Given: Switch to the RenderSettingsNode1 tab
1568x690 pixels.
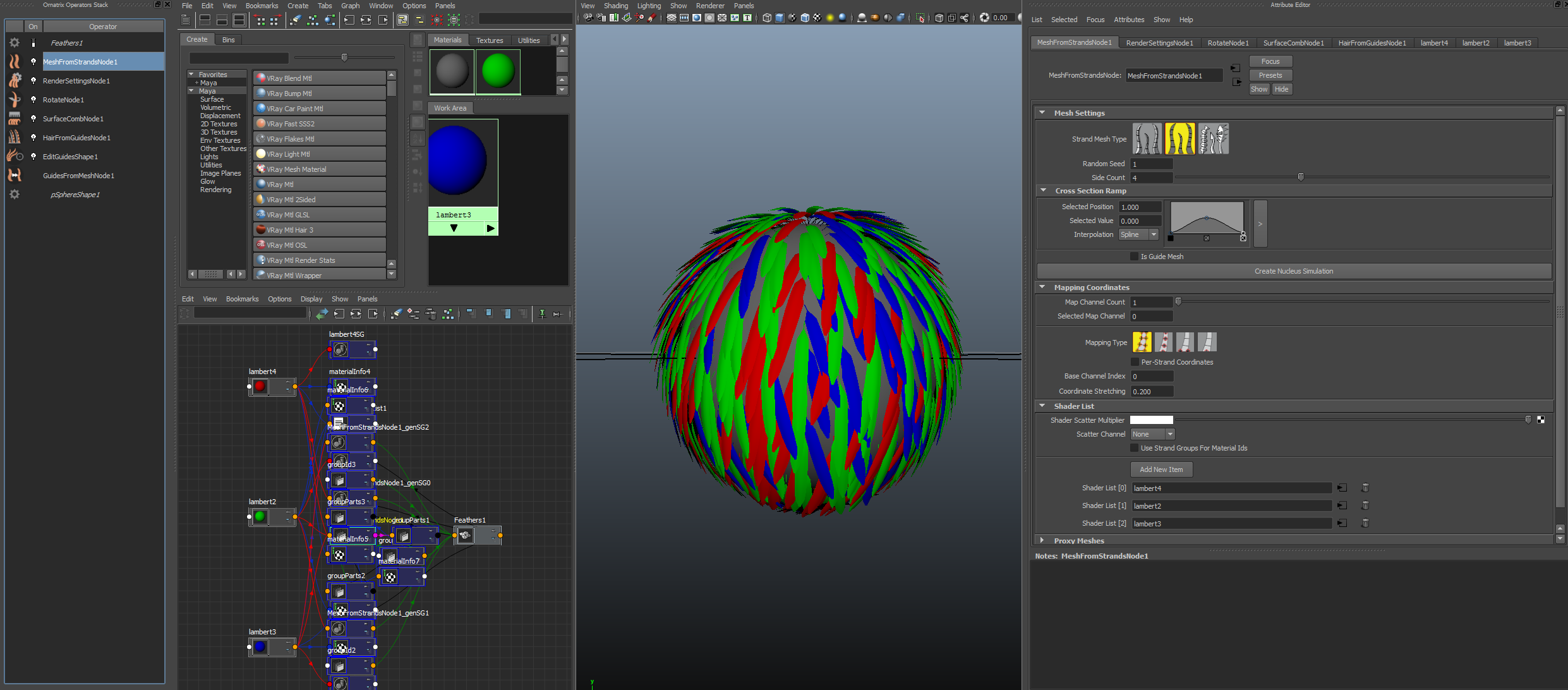Looking at the screenshot, I should point(1159,43).
